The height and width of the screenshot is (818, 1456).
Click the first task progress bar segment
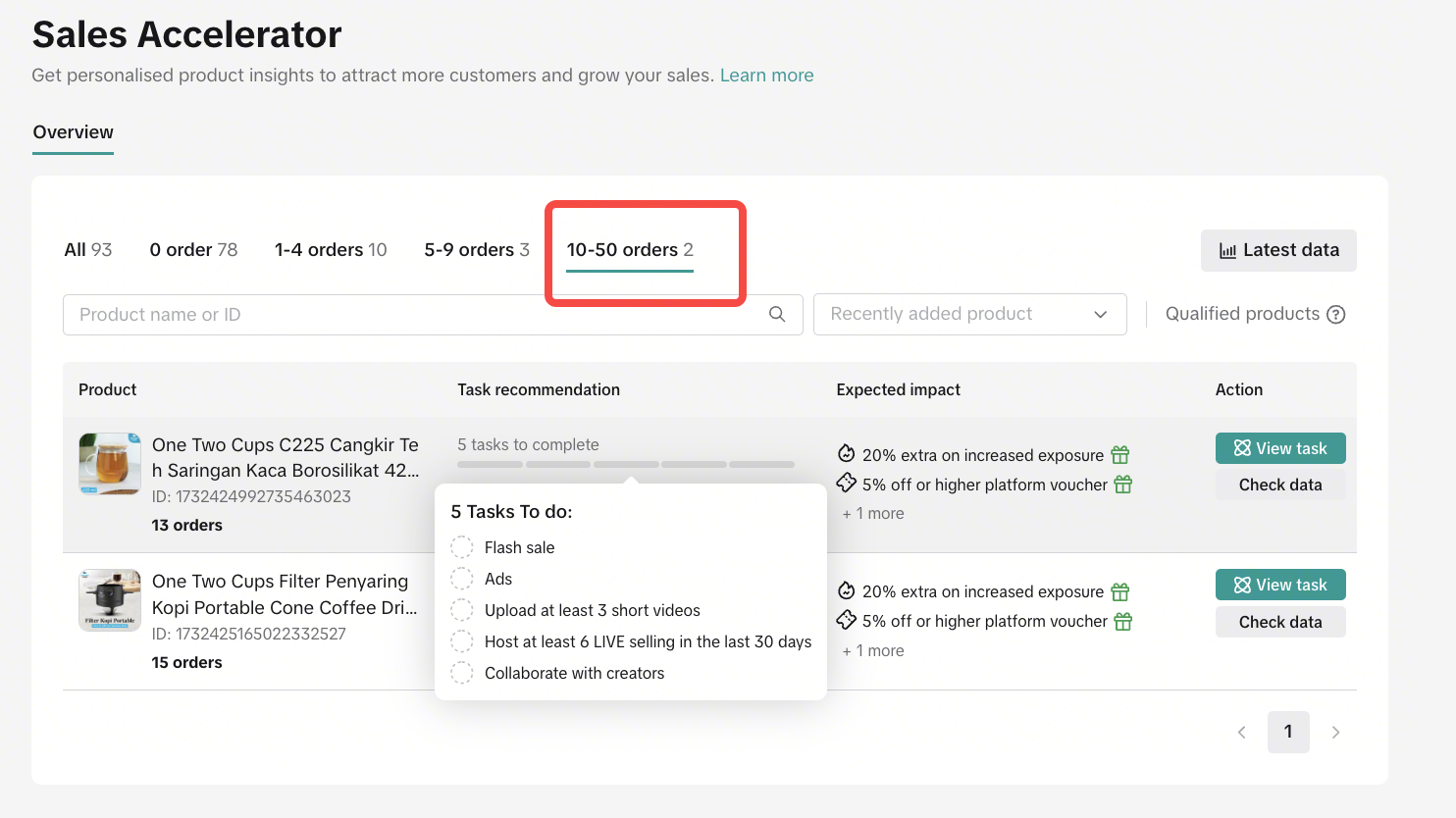[490, 464]
